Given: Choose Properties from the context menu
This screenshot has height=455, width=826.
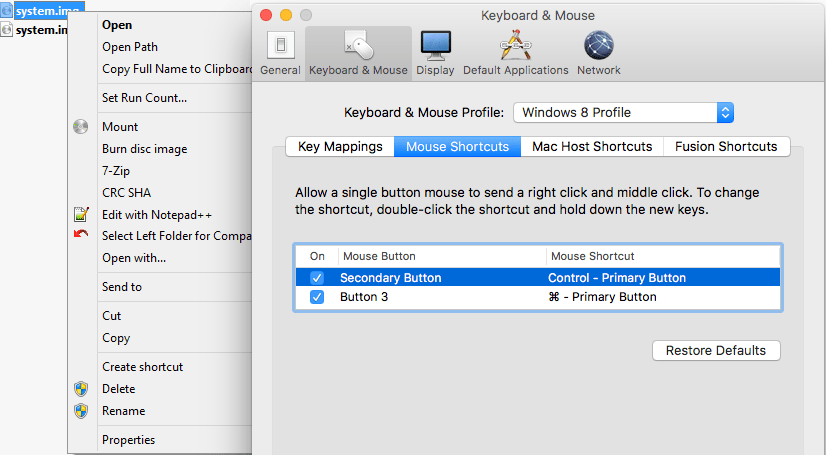Looking at the screenshot, I should pos(128,440).
